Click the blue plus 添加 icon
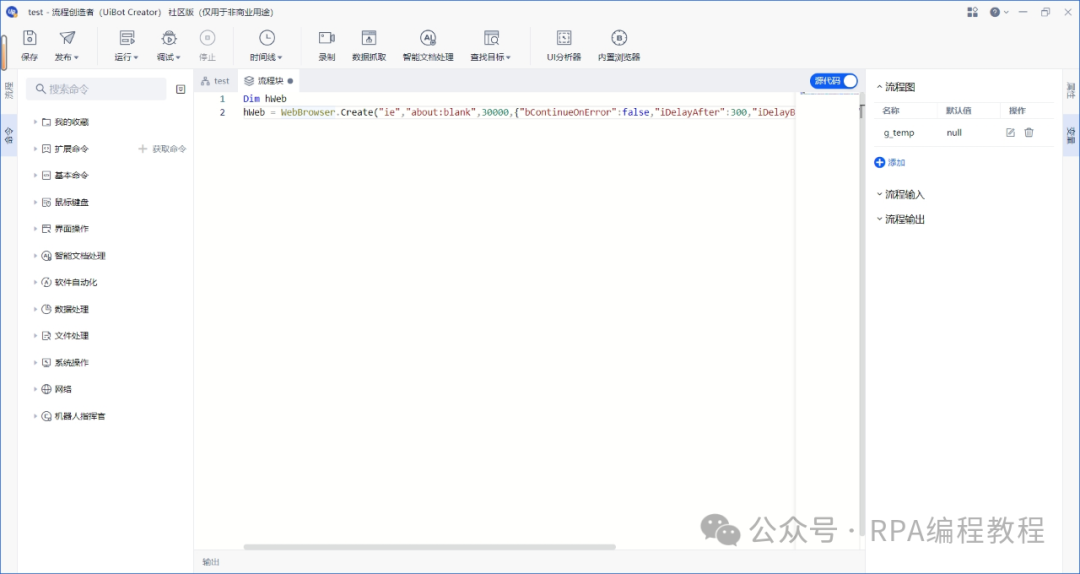Screen dimensions: 1080x574 (x=880, y=163)
